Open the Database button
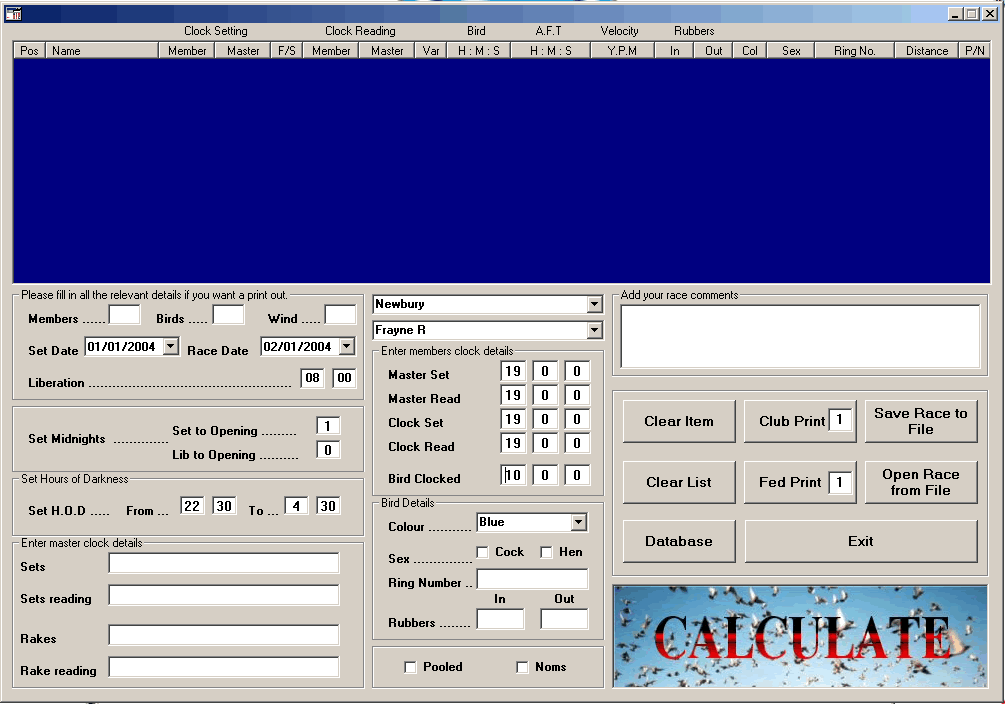This screenshot has height=704, width=1005. tap(679, 541)
